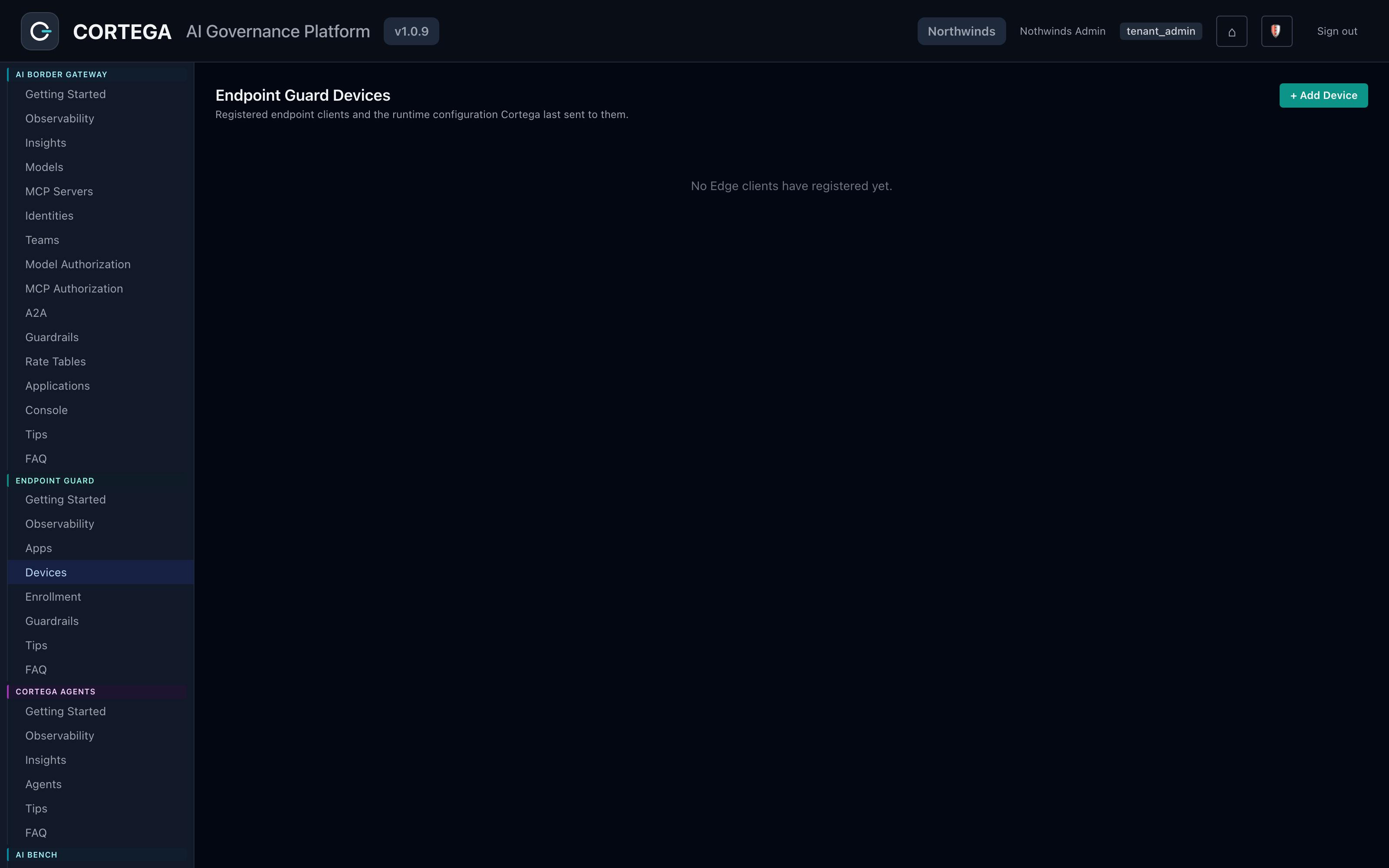Go to Apps under Endpoint Guard
The image size is (1389, 868).
(x=100, y=548)
